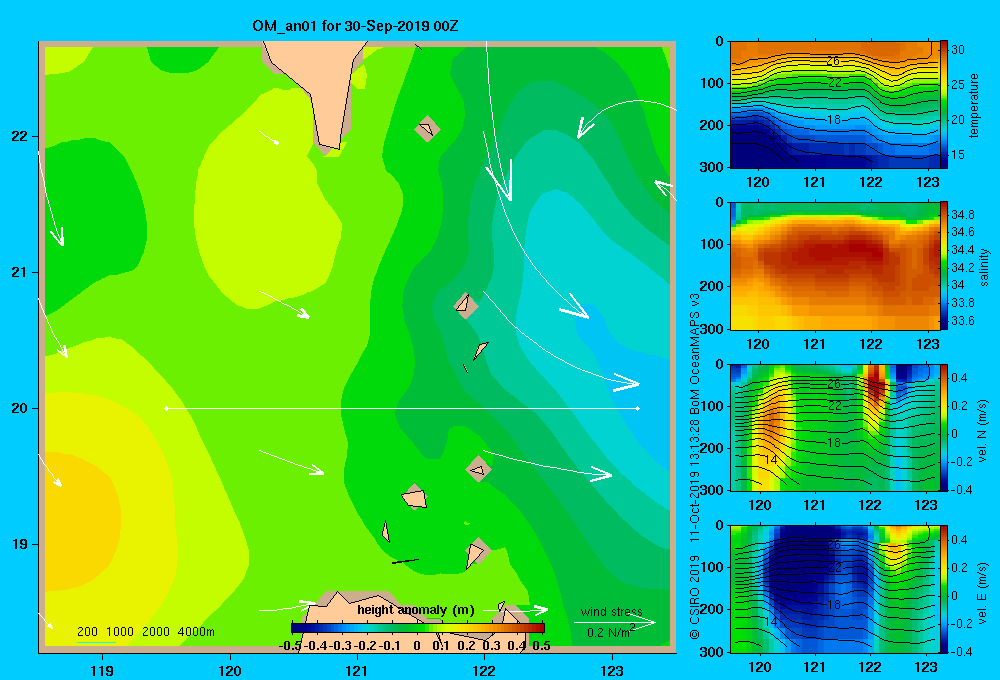Click longitude label '119' on main map
1000x680 pixels.
coord(102,670)
